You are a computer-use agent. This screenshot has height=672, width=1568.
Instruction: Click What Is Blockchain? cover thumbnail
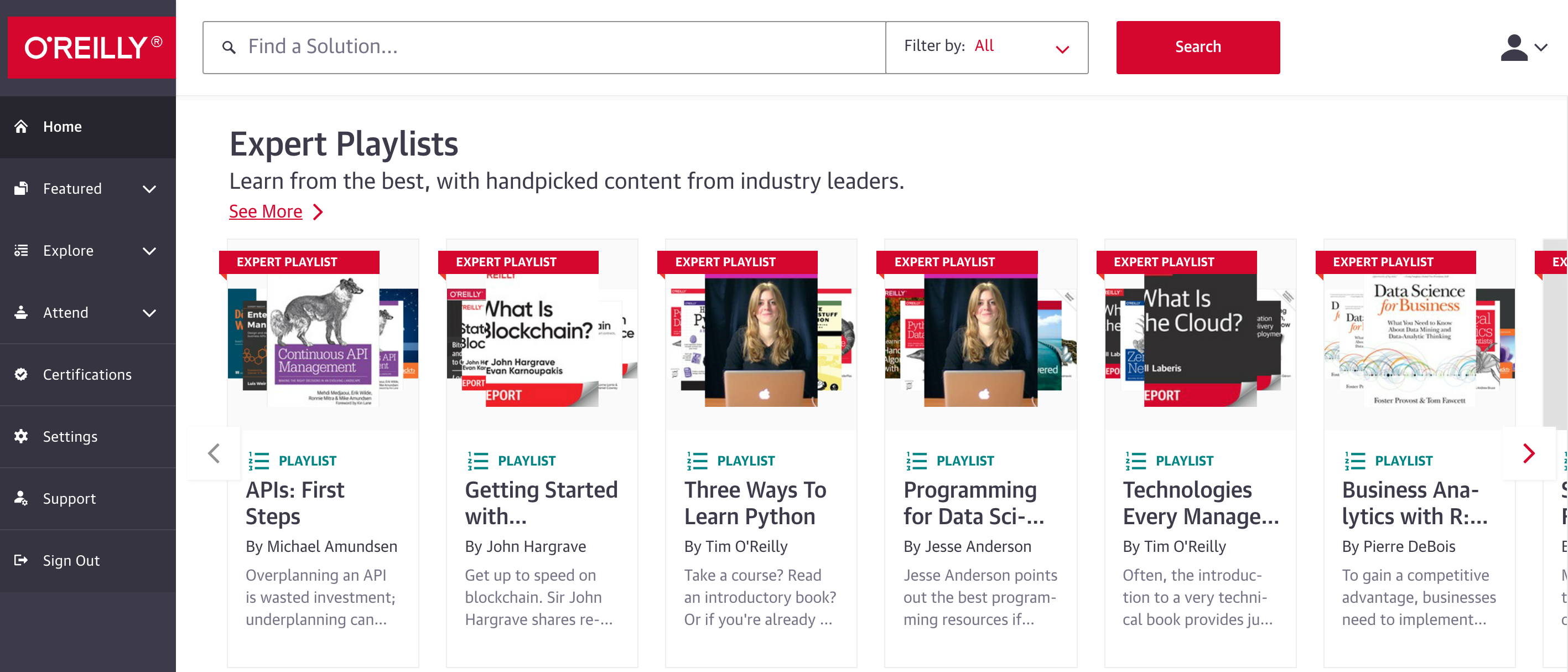542,341
